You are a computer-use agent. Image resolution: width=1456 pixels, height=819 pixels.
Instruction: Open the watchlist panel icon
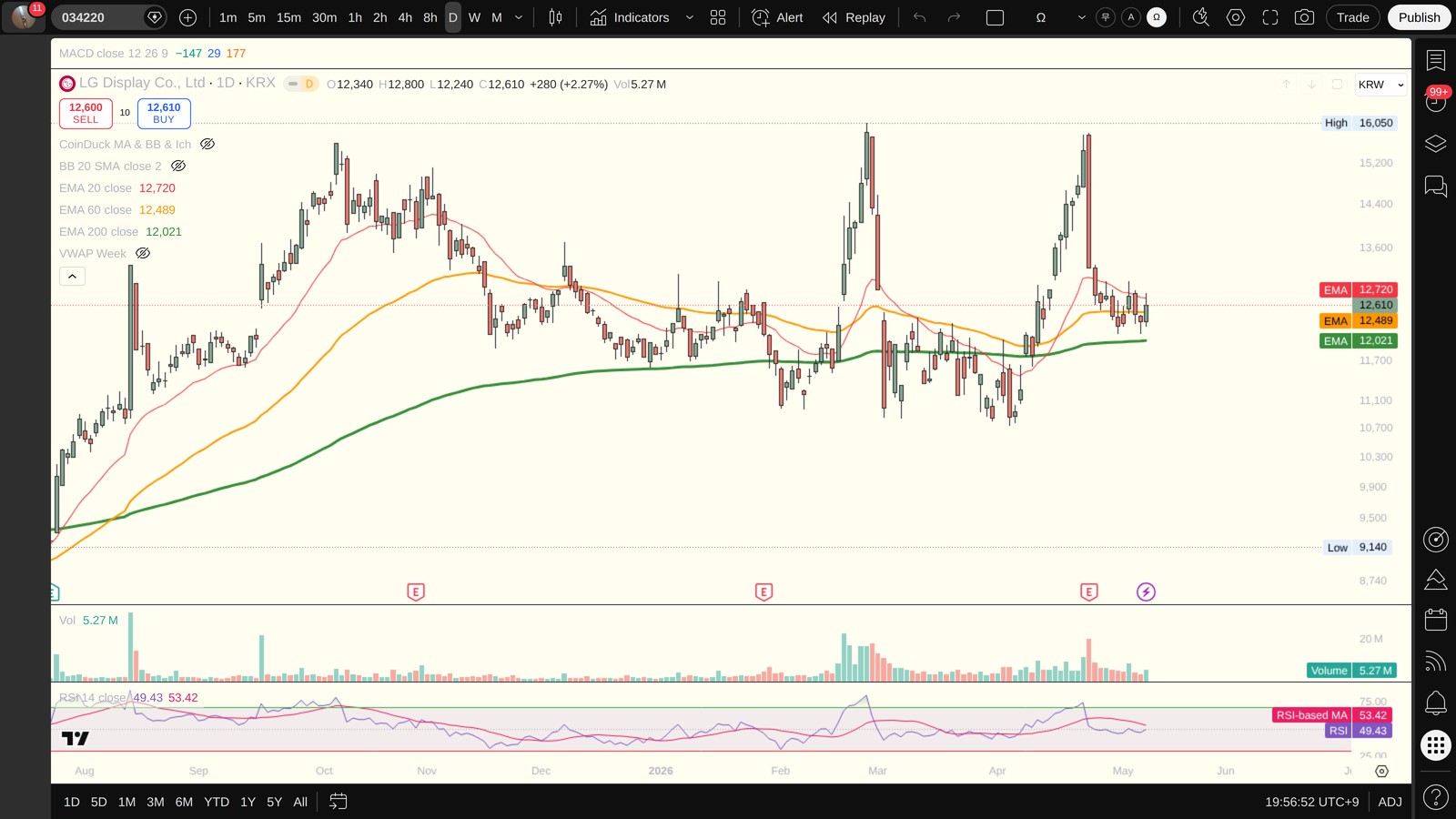(x=1436, y=61)
